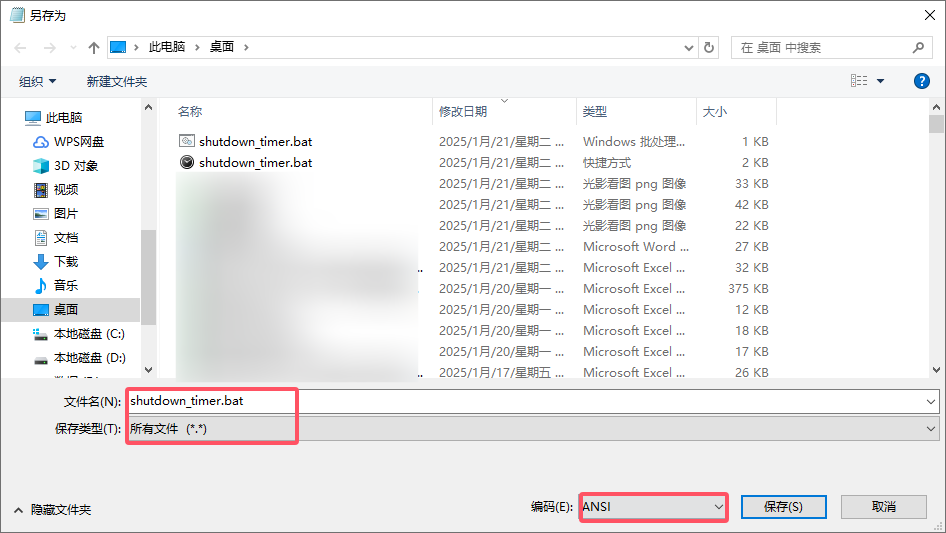This screenshot has width=946, height=533.
Task: Open the view options icon
Action: 859,81
